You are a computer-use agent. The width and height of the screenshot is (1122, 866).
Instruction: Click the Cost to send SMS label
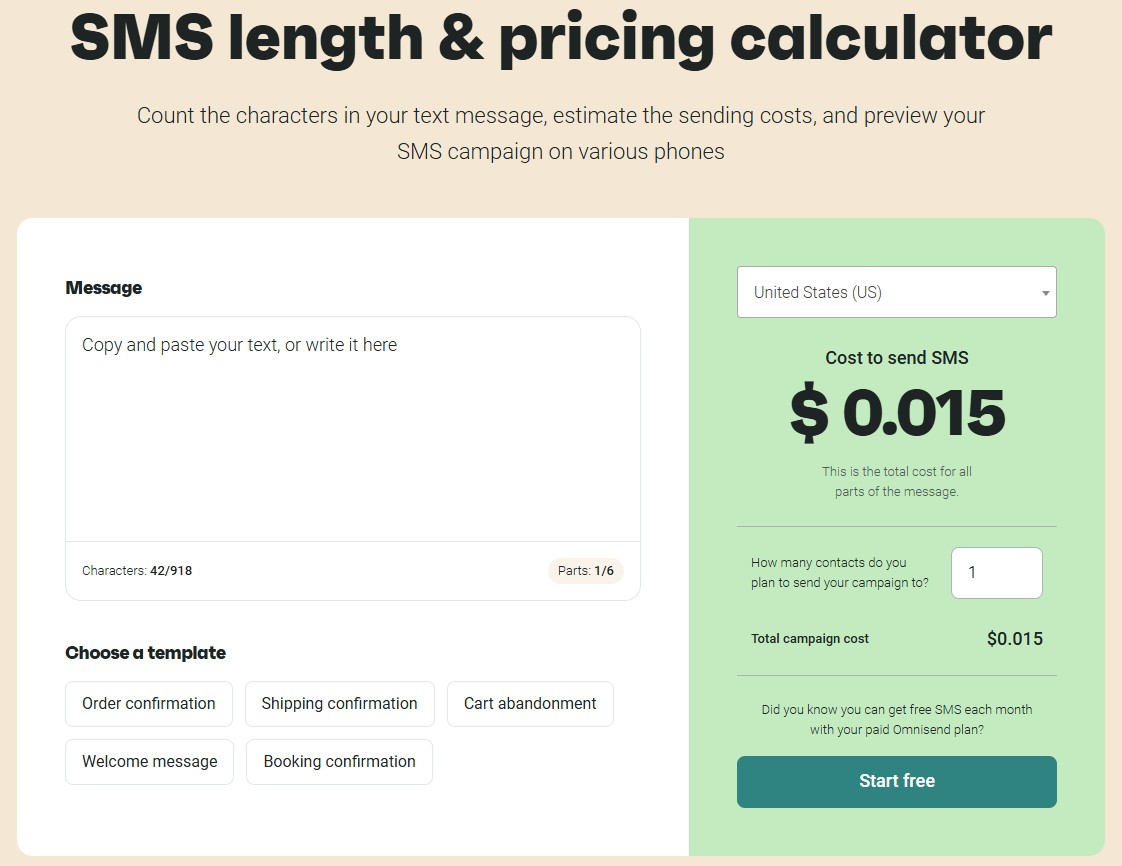897,358
